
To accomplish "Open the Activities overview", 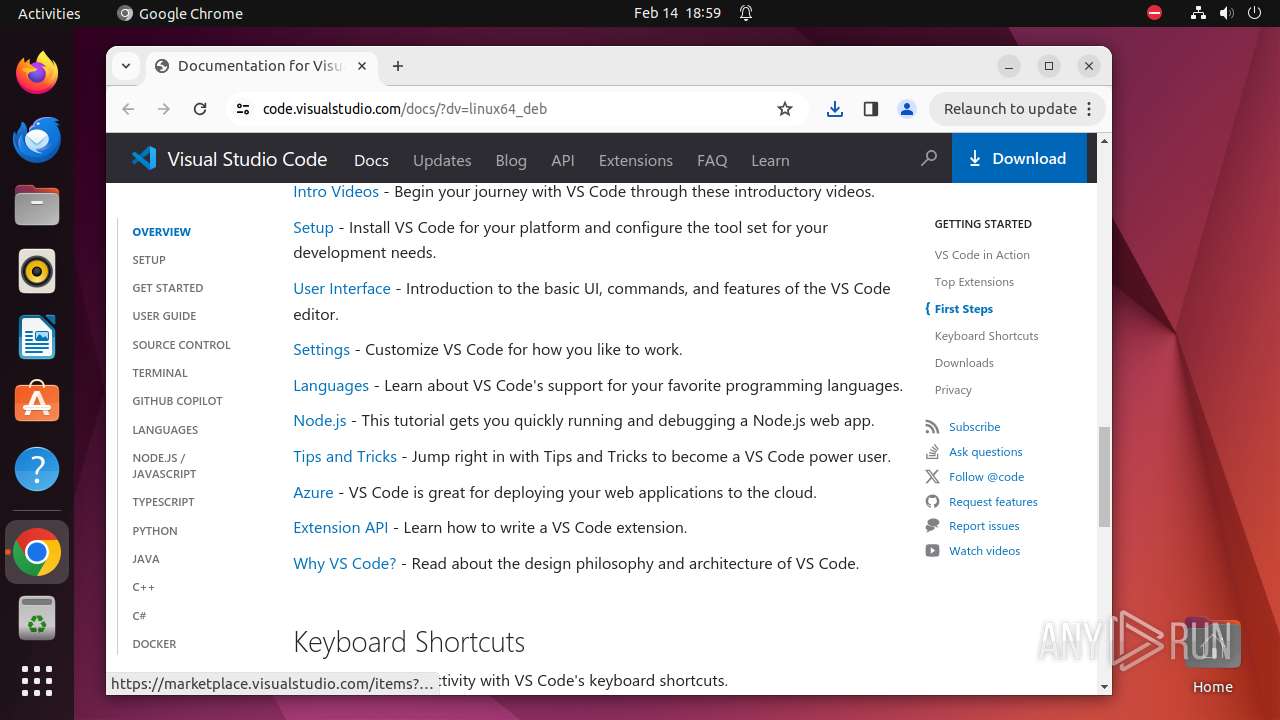I will pyautogui.click(x=49, y=13).
